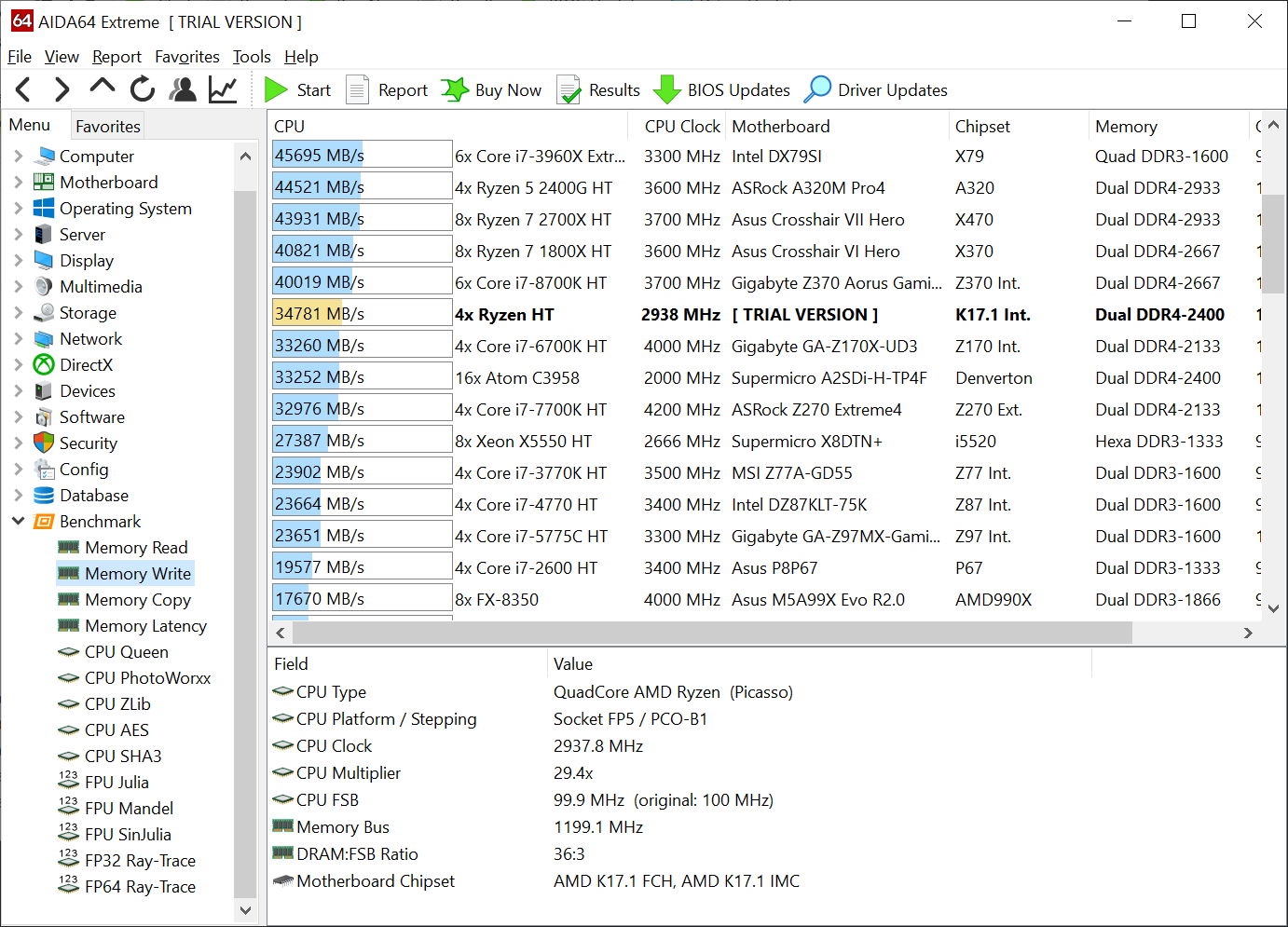Image resolution: width=1288 pixels, height=927 pixels.
Task: Expand the Operating System tree node
Action: pos(18,209)
